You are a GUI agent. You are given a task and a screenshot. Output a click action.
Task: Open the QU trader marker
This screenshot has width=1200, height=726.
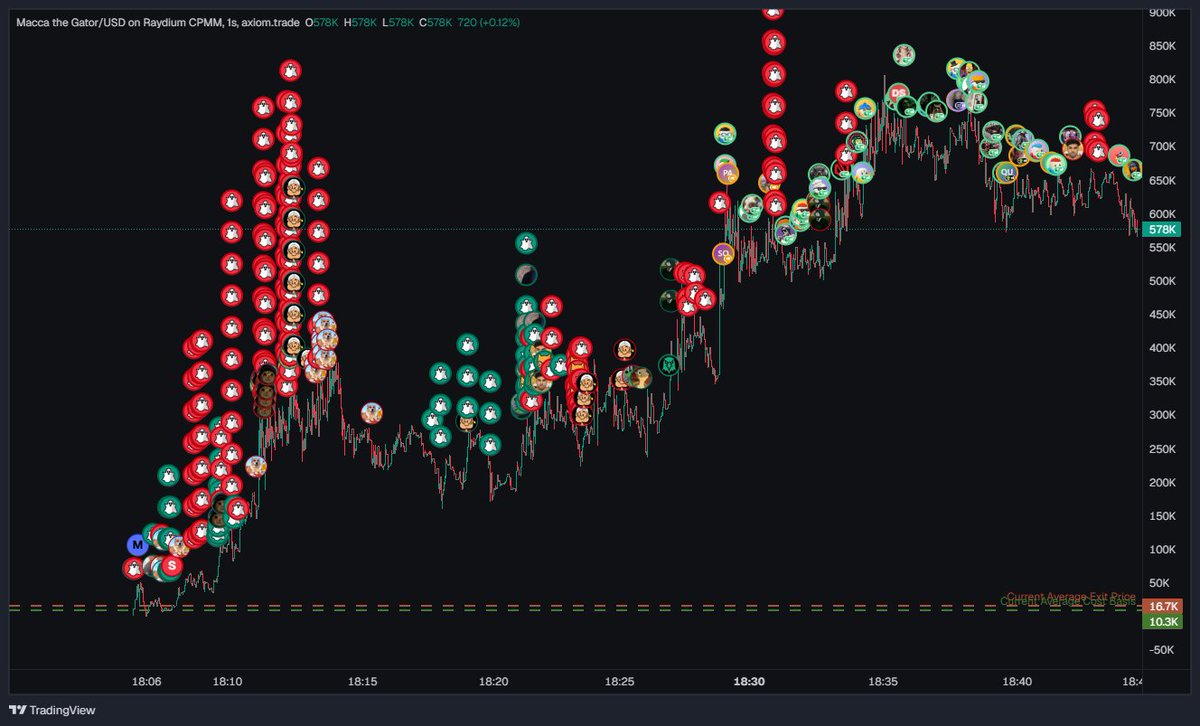tap(1007, 172)
